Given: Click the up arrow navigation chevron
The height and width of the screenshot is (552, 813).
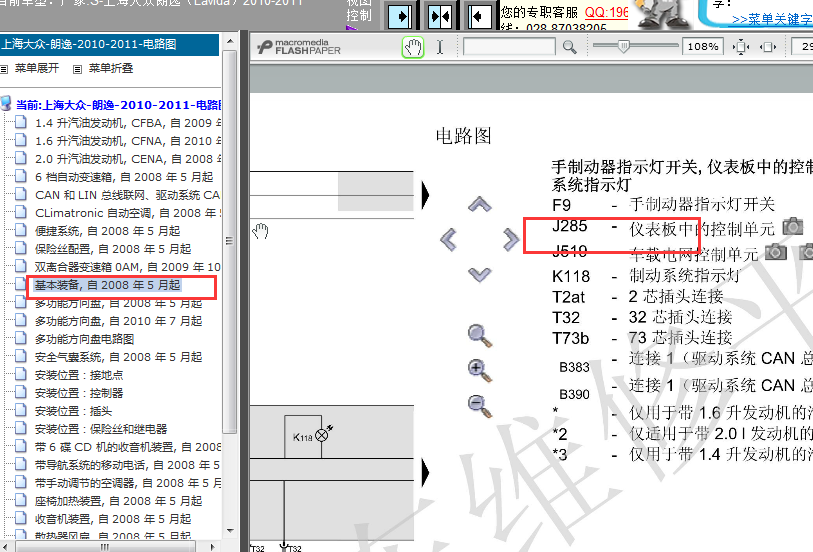Looking at the screenshot, I should (x=480, y=204).
